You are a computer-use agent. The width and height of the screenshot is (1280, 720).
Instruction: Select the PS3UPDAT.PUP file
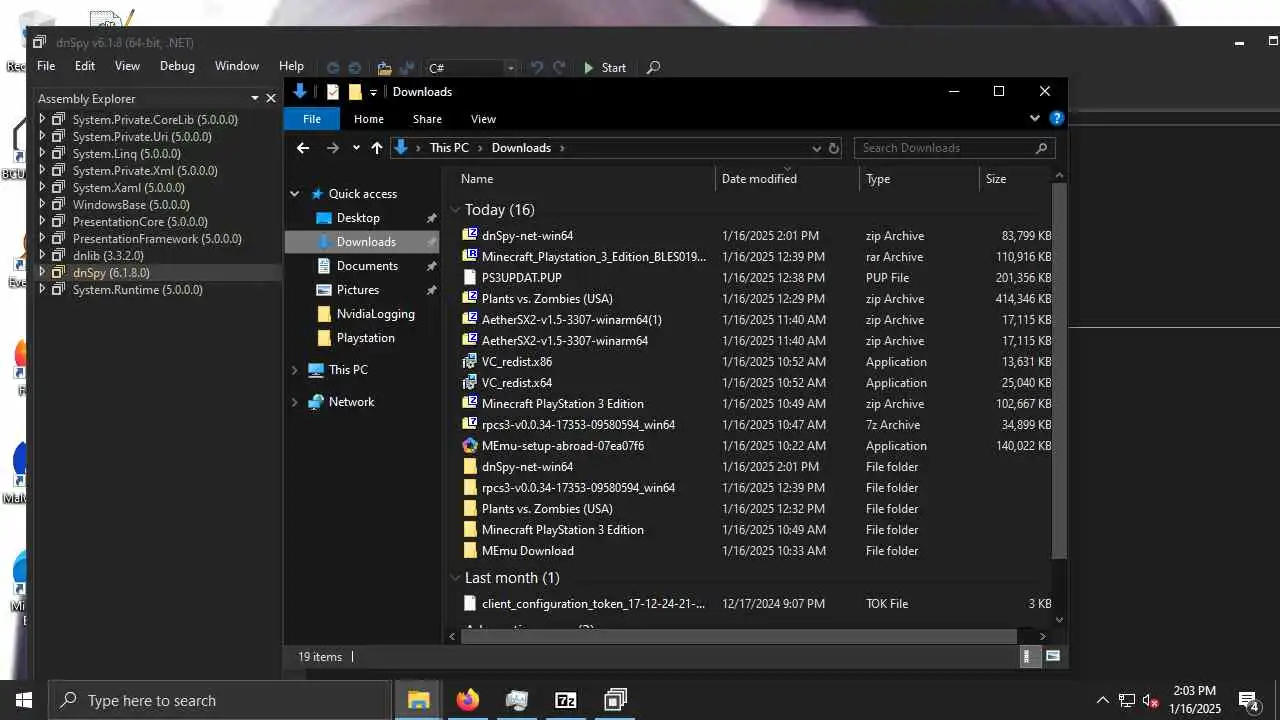tap(522, 278)
